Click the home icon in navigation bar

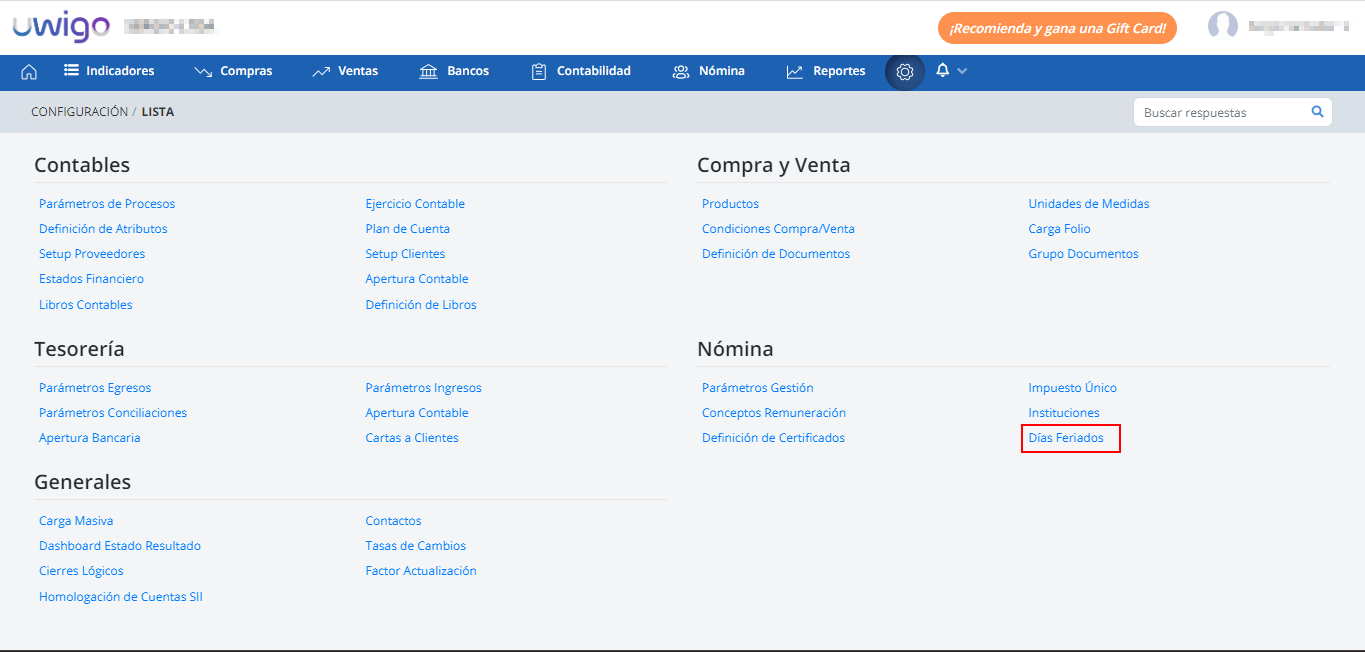(29, 71)
